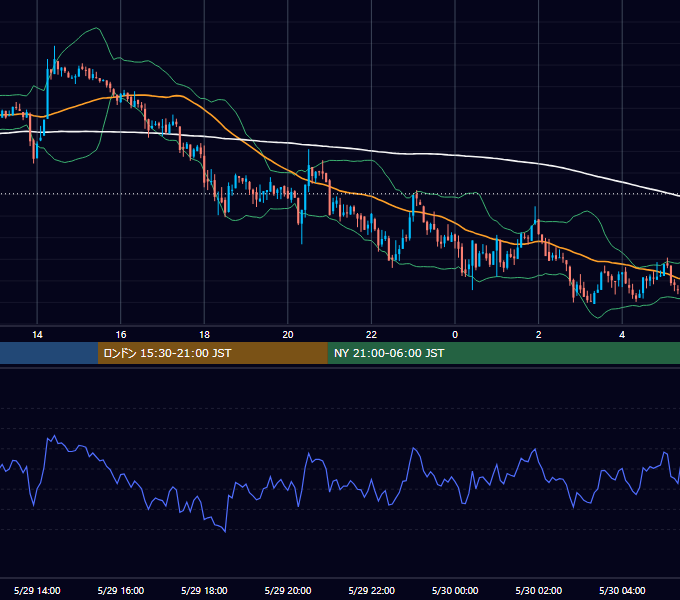
Task: Click the 5/30 04:00 time label
Action: pyautogui.click(x=622, y=590)
